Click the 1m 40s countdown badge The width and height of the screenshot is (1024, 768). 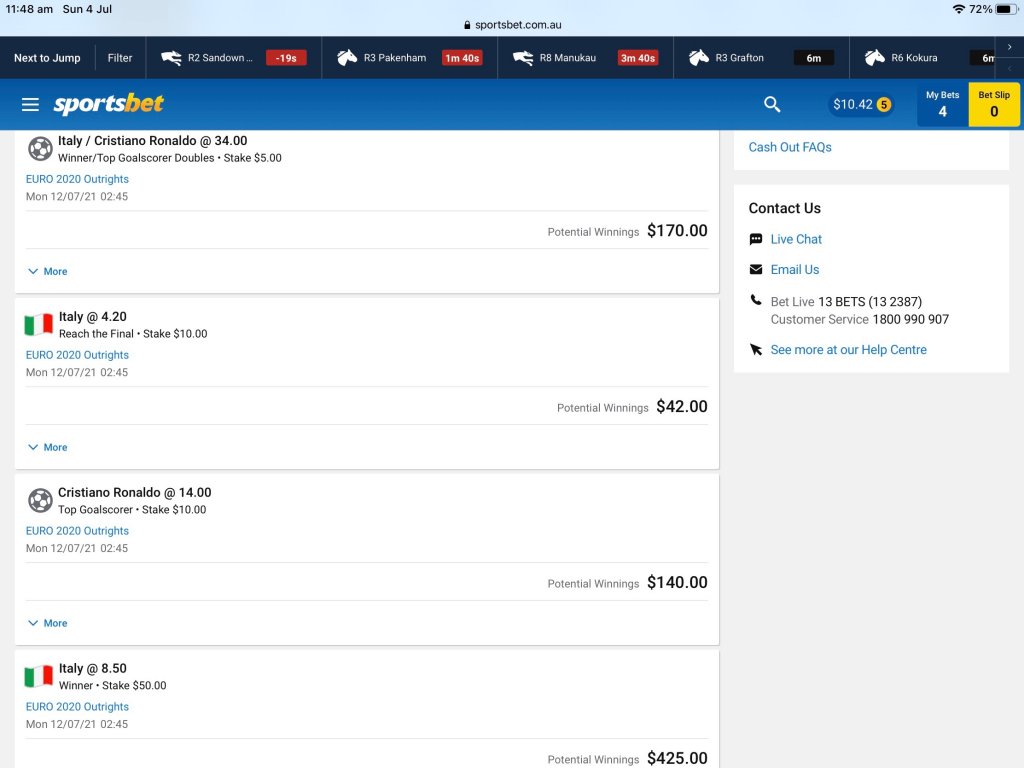point(462,58)
